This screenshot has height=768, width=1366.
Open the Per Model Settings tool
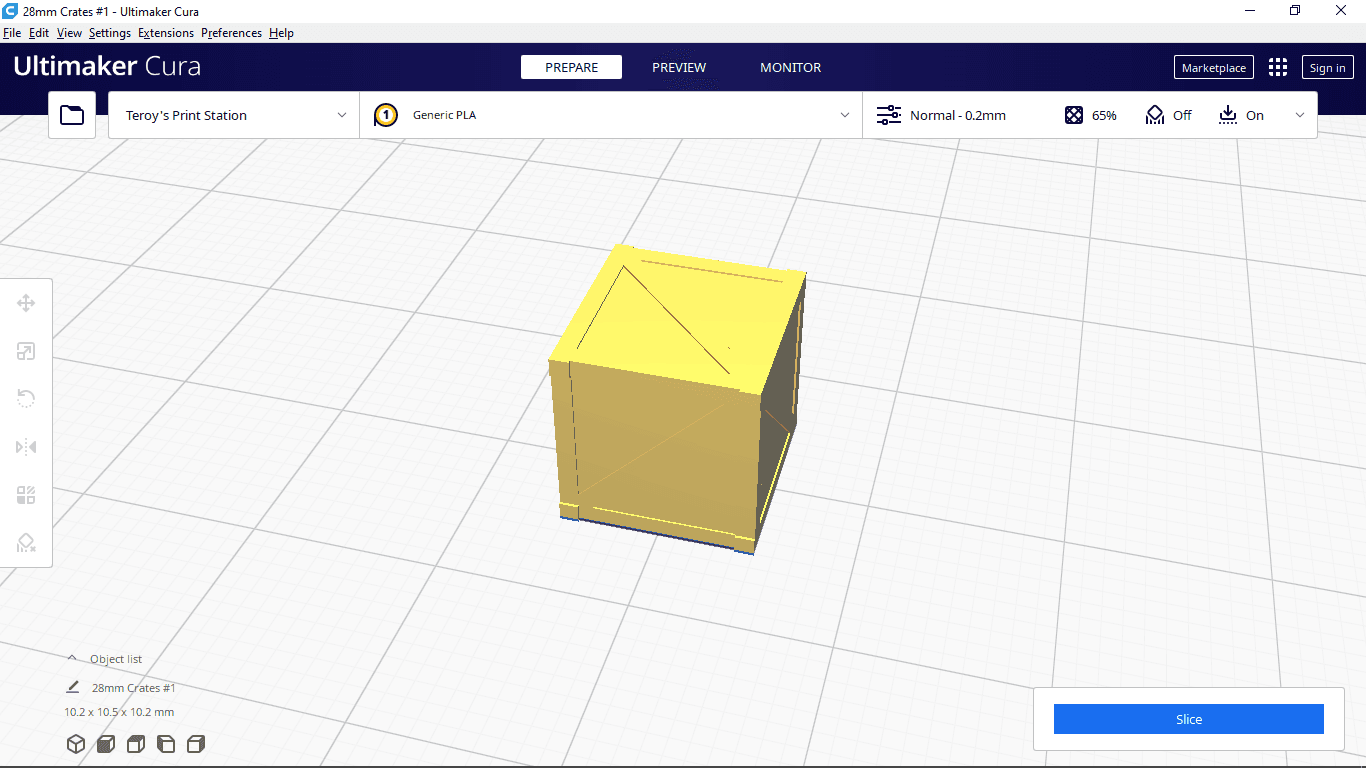[x=26, y=495]
